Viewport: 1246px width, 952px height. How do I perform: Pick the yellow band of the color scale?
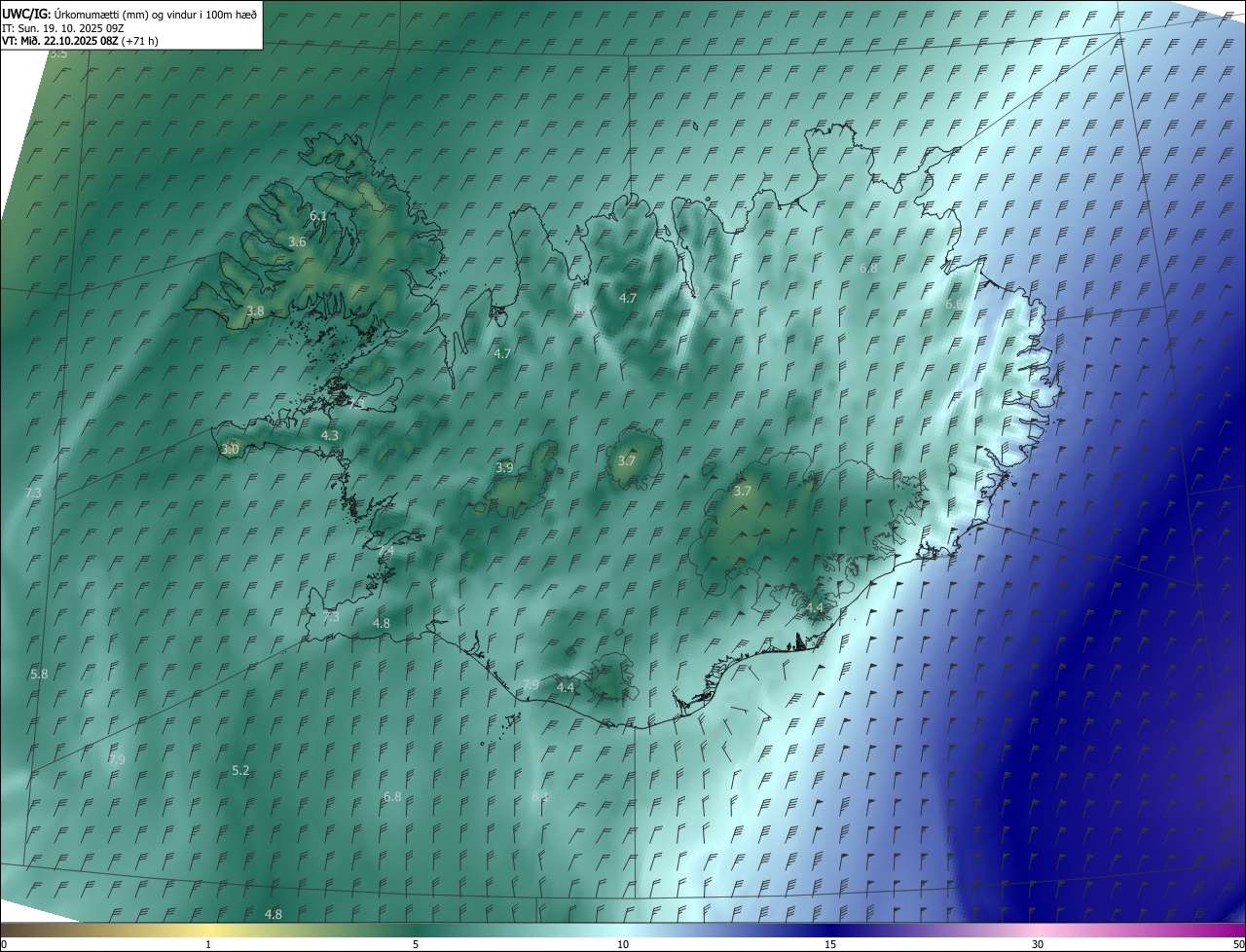tap(209, 930)
